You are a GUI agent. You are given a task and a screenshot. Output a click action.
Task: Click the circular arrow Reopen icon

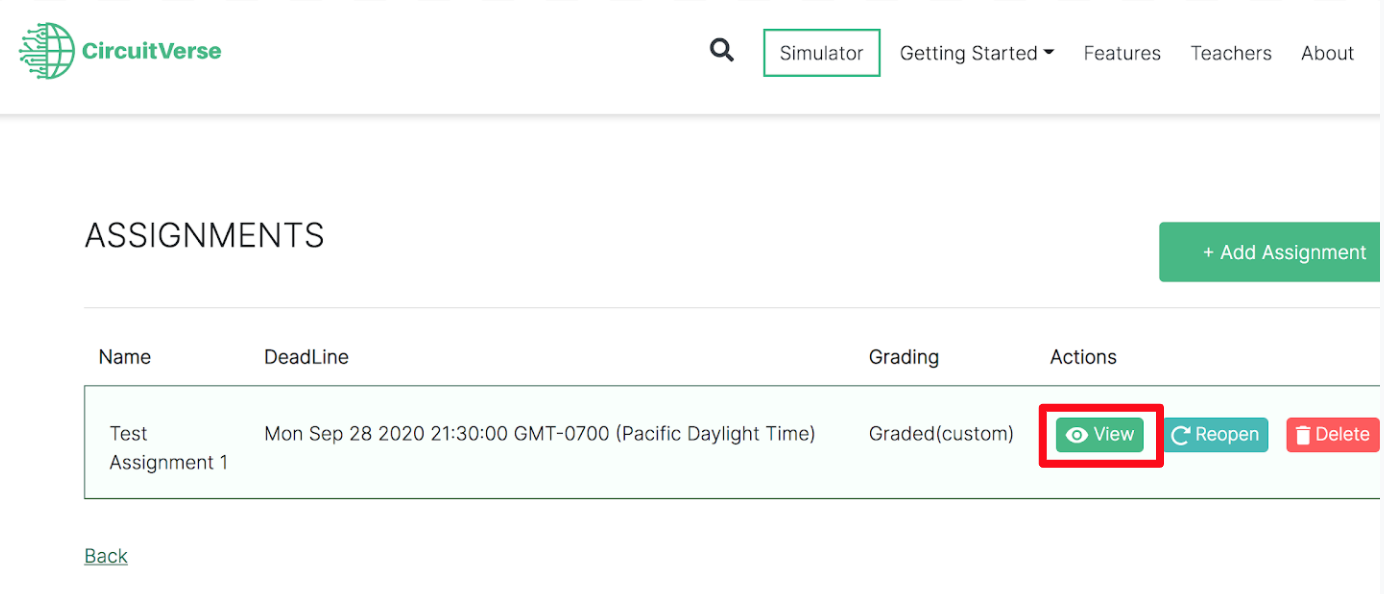click(1181, 435)
